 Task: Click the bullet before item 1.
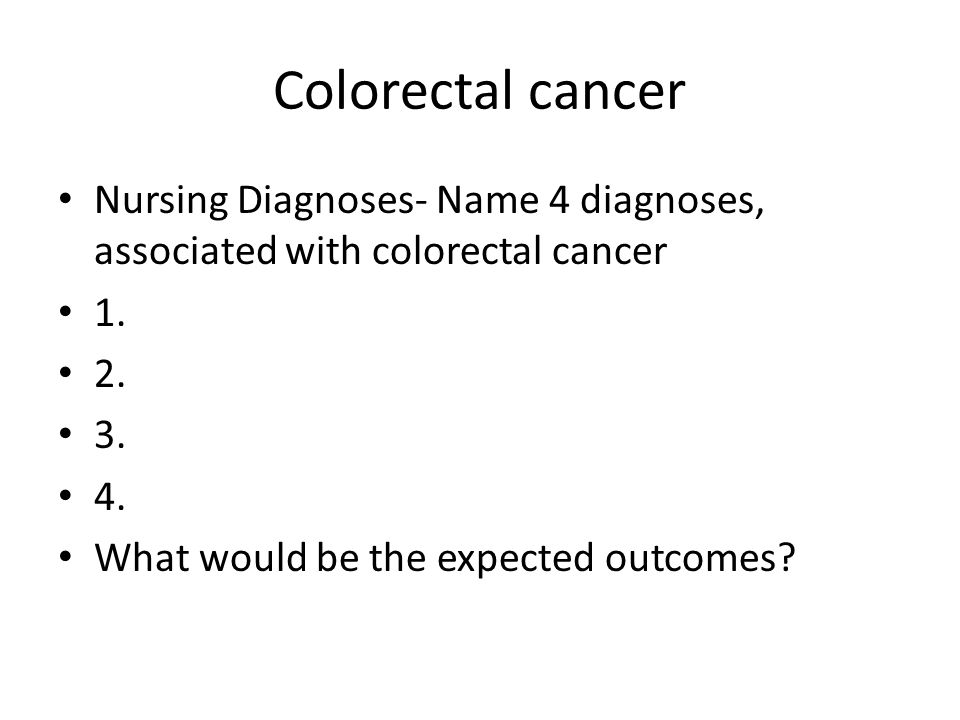pyautogui.click(x=66, y=311)
